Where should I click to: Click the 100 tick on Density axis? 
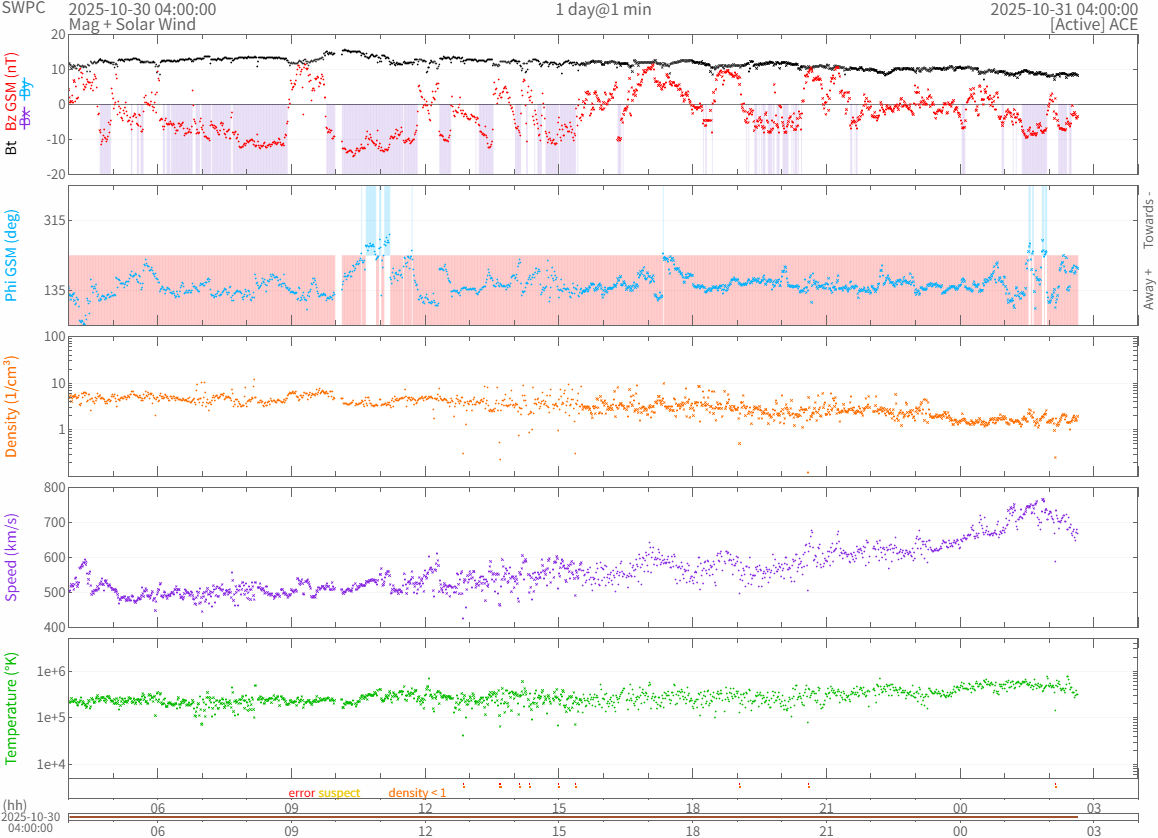[x=55, y=337]
